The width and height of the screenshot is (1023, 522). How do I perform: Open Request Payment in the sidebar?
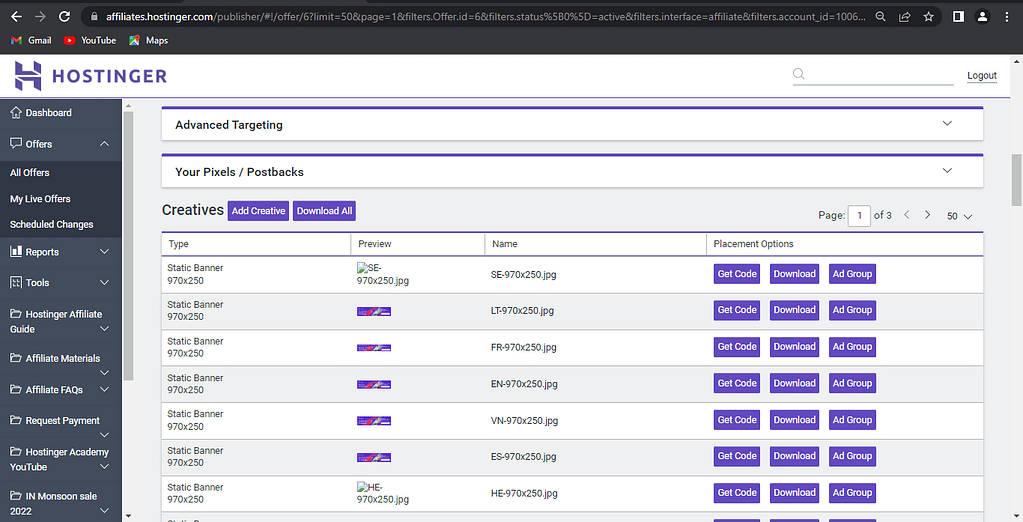63,421
